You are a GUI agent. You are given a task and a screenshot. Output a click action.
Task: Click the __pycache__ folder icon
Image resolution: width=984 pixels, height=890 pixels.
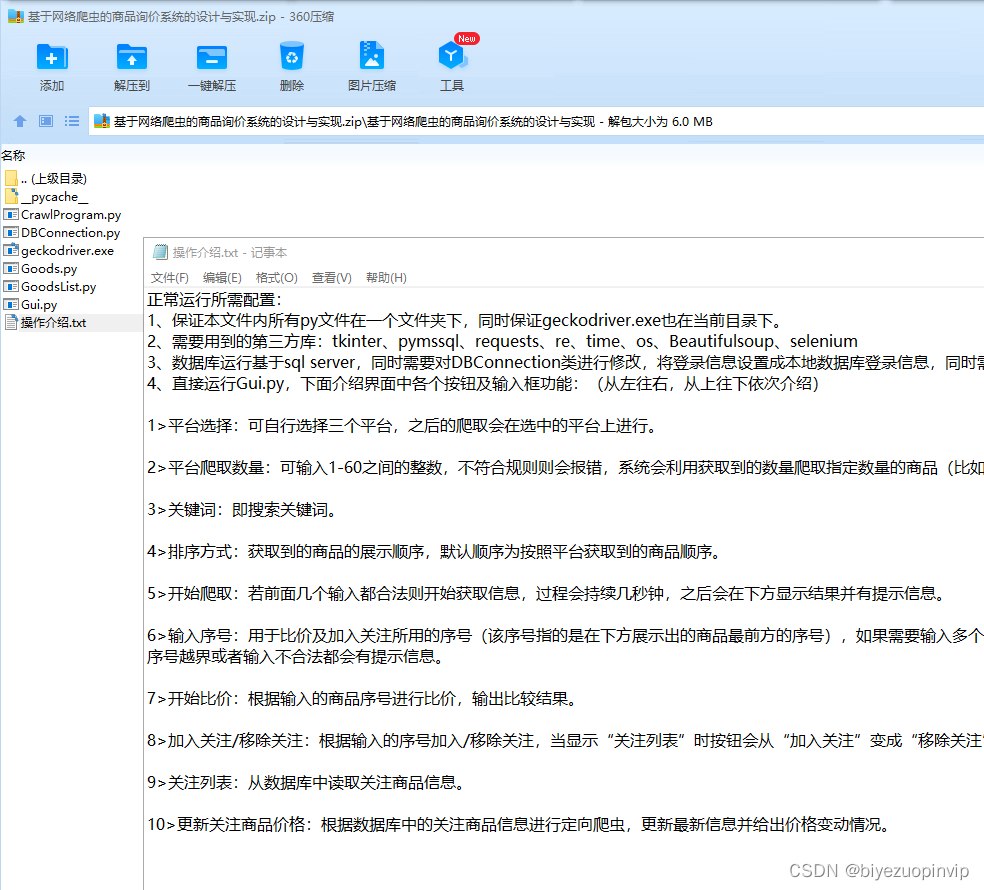[11, 196]
